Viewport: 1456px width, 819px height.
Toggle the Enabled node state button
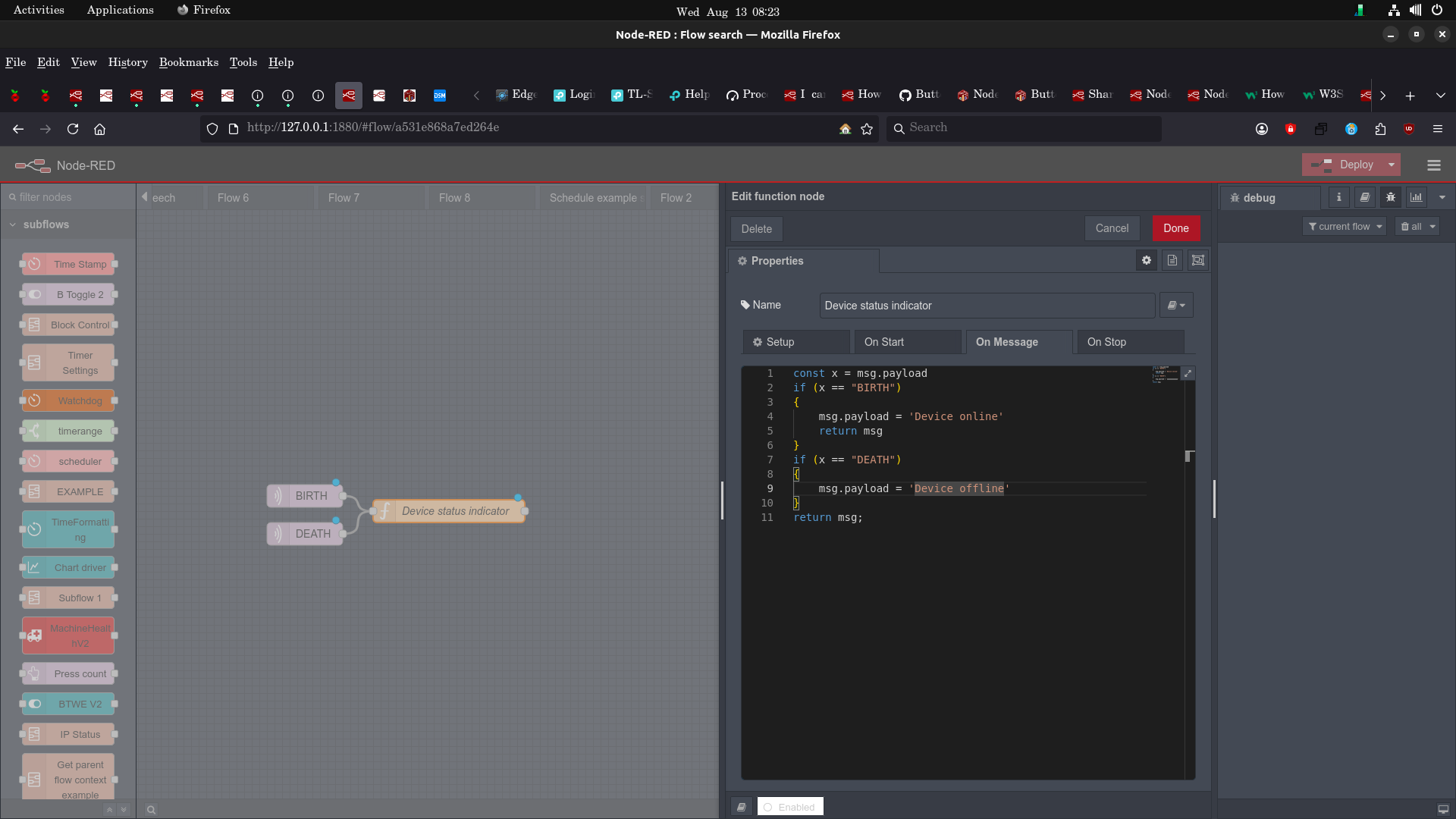click(790, 807)
